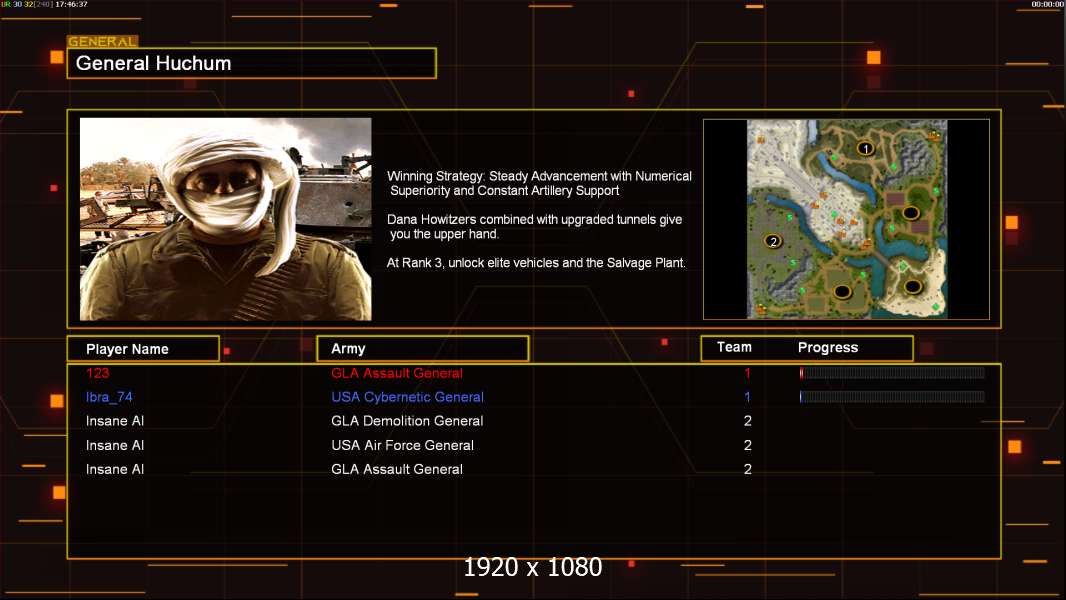The image size is (1066, 600).
Task: Click USA Cybernetic General army entry
Action: [x=407, y=397]
